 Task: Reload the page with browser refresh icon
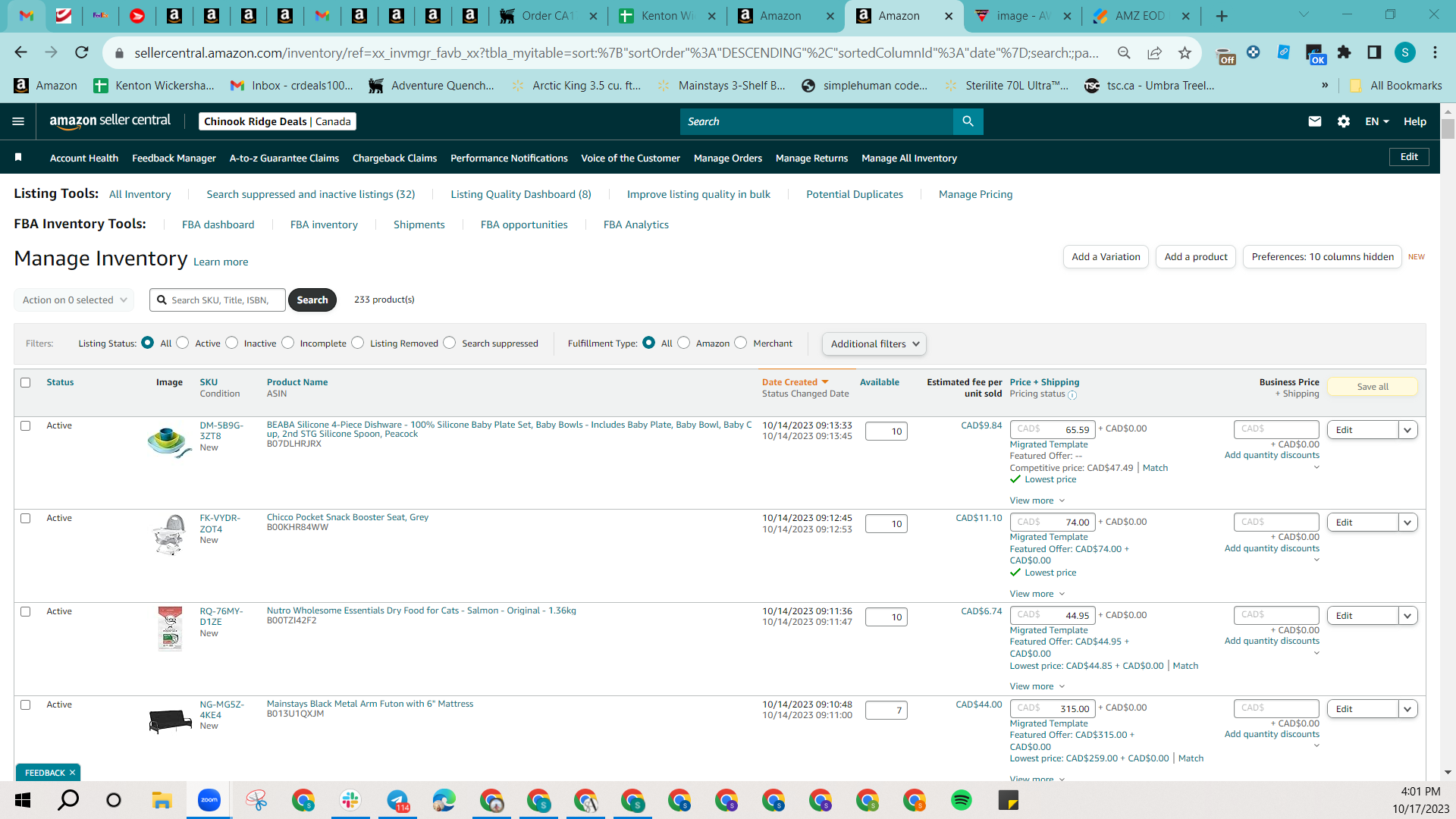coord(82,52)
